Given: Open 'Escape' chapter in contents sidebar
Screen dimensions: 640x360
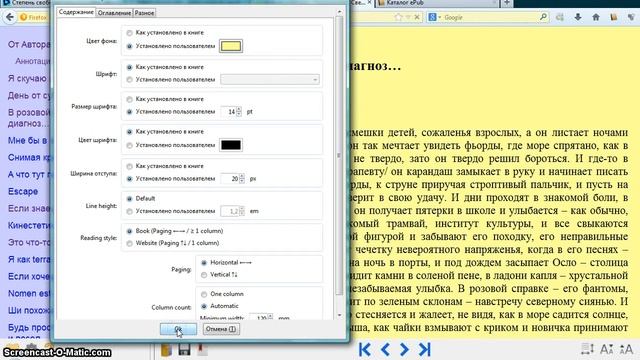Looking at the screenshot, I should click(23, 191).
